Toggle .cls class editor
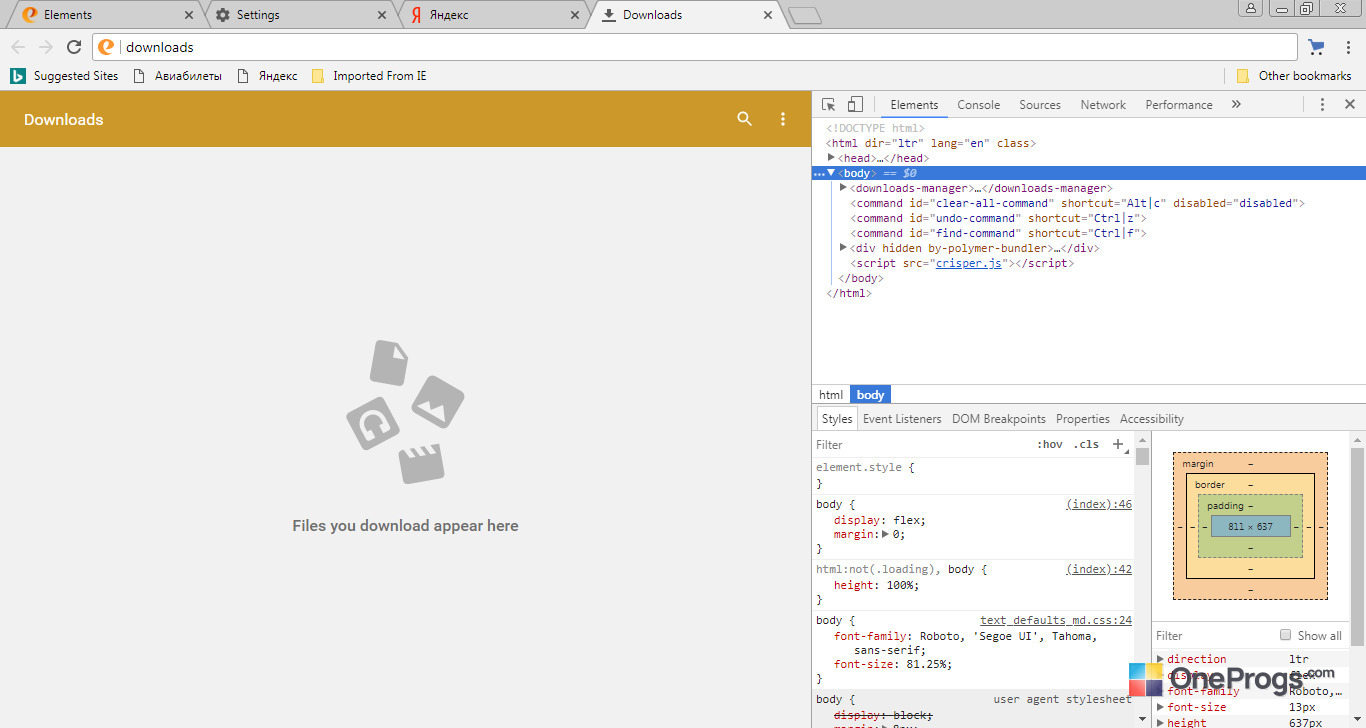The height and width of the screenshot is (728, 1366). [x=1086, y=444]
